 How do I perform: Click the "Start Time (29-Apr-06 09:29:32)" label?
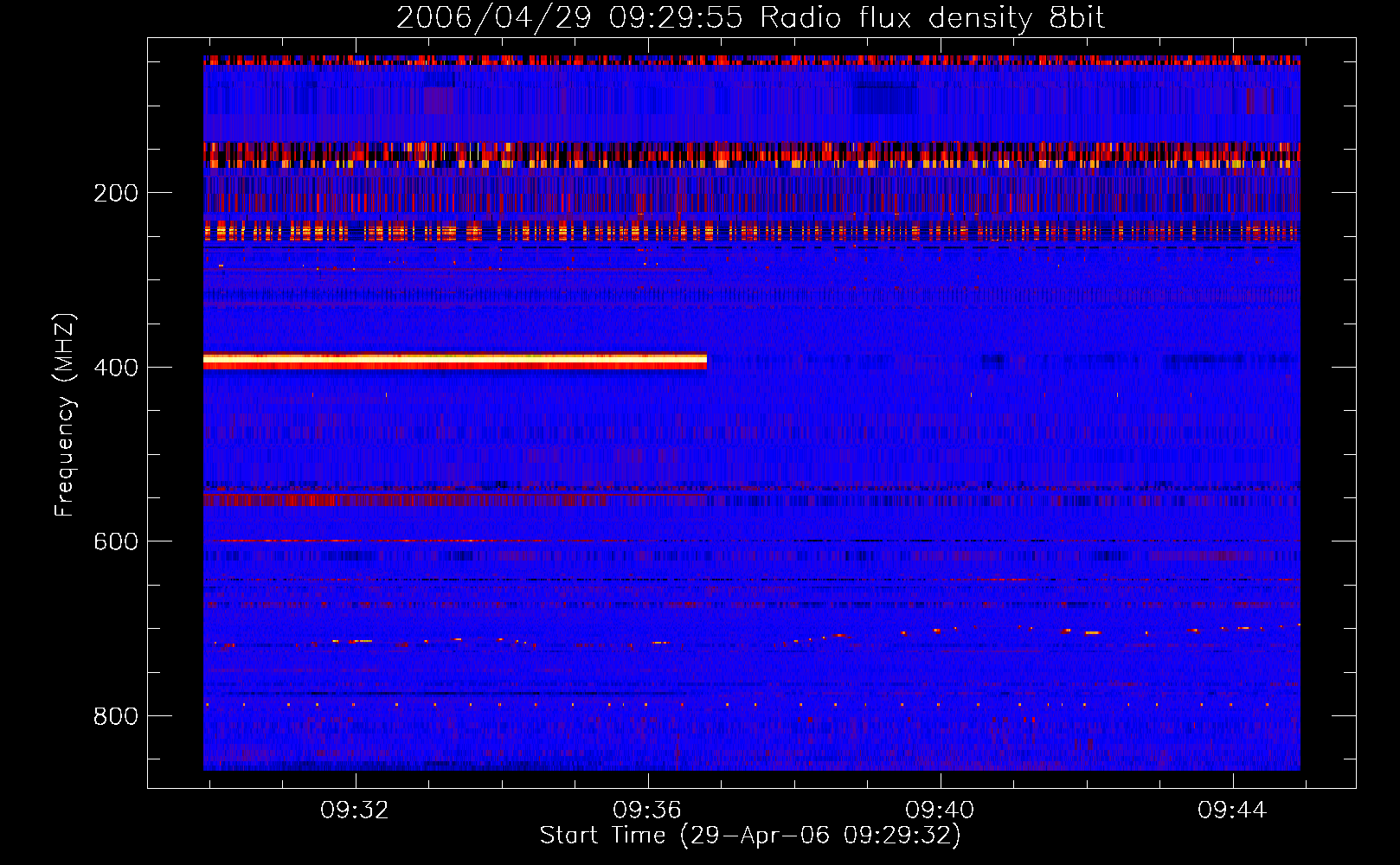click(750, 836)
